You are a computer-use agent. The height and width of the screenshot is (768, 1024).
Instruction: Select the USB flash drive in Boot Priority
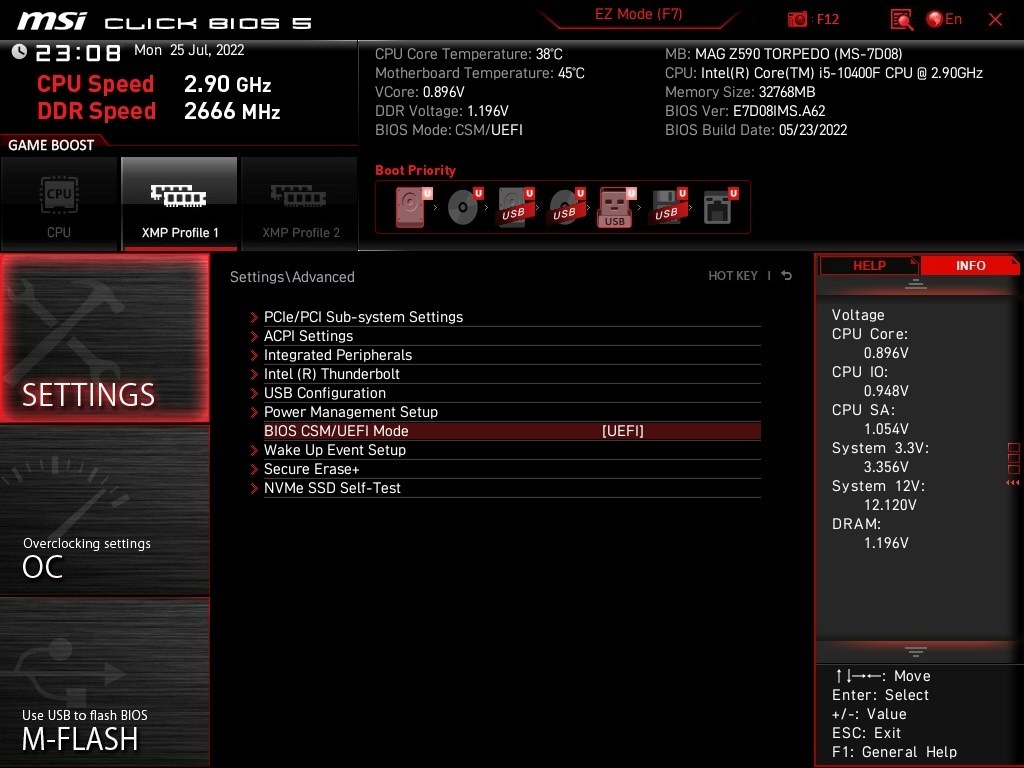point(615,207)
